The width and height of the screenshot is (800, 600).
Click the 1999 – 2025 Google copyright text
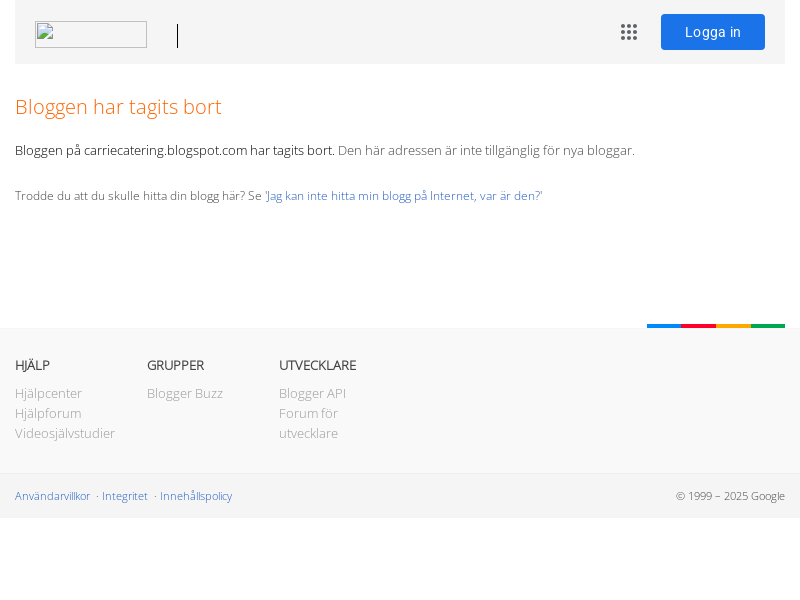[x=730, y=496]
